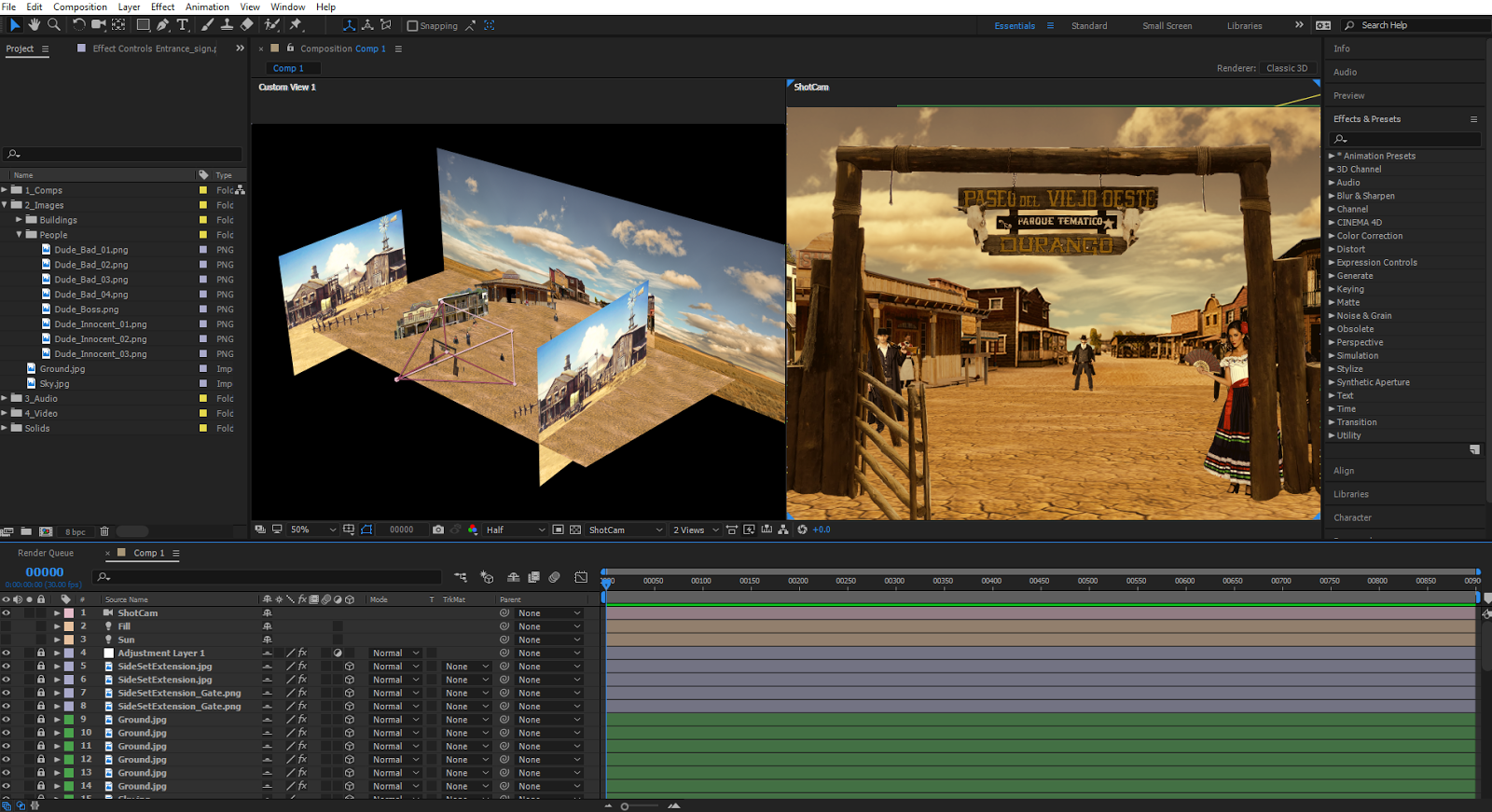Screen dimensions: 1492x812
Task: Click pink label swatch of ShotCam layer
Action: (x=69, y=613)
